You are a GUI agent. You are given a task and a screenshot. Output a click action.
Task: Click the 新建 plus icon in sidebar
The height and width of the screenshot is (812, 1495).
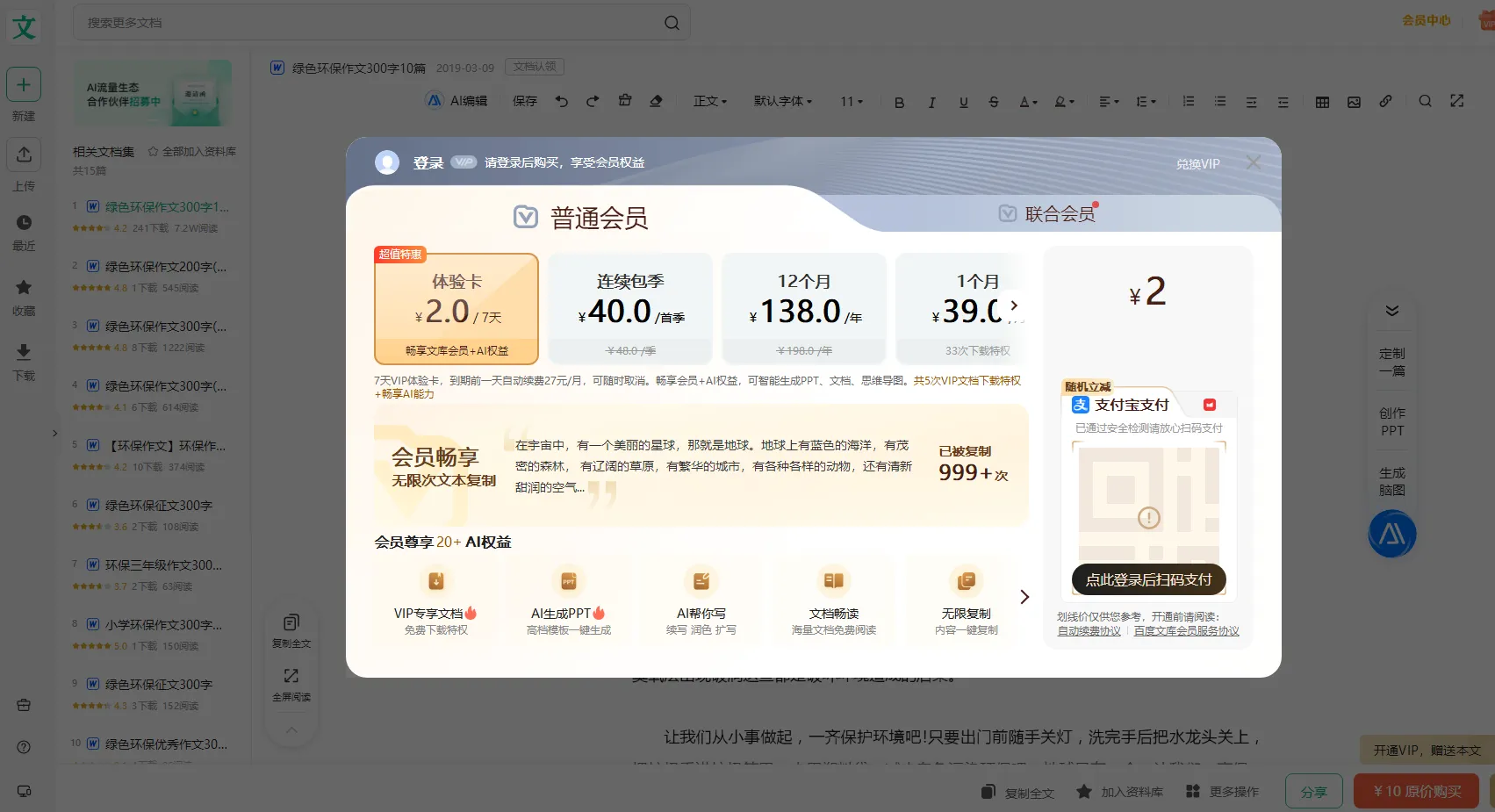point(24,85)
